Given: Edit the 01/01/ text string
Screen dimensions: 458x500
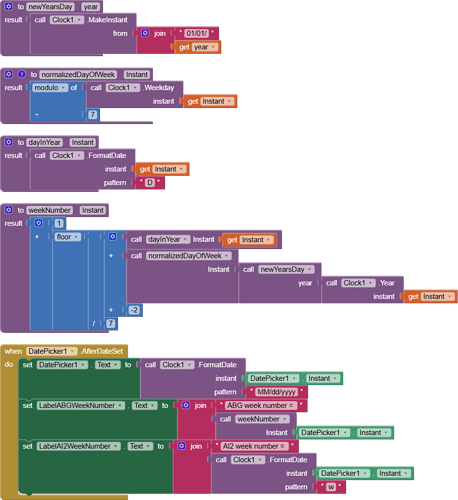Looking at the screenshot, I should pos(196,33).
